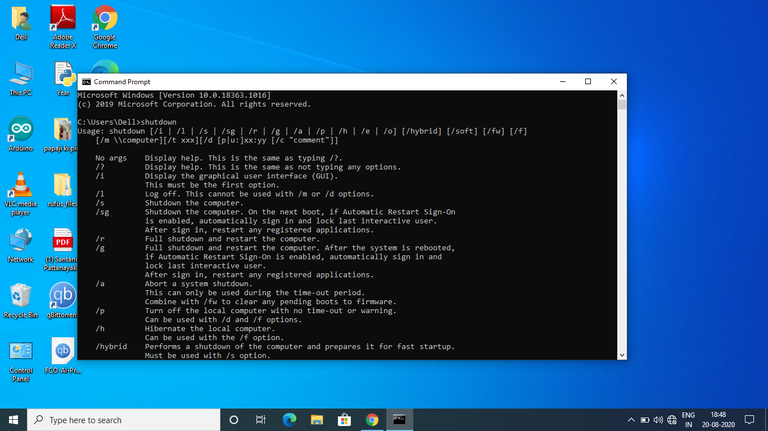Image resolution: width=768 pixels, height=431 pixels.
Task: Select This PC desktop icon
Action: pos(21,79)
